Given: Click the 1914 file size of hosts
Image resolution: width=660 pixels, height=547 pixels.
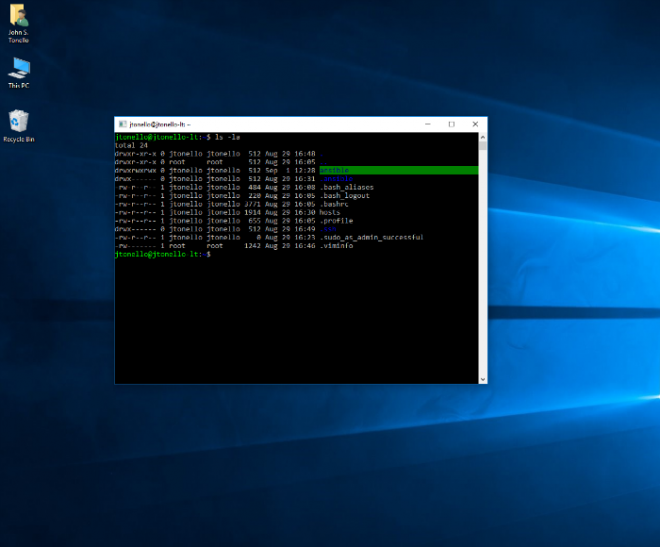Looking at the screenshot, I should click(x=253, y=212).
